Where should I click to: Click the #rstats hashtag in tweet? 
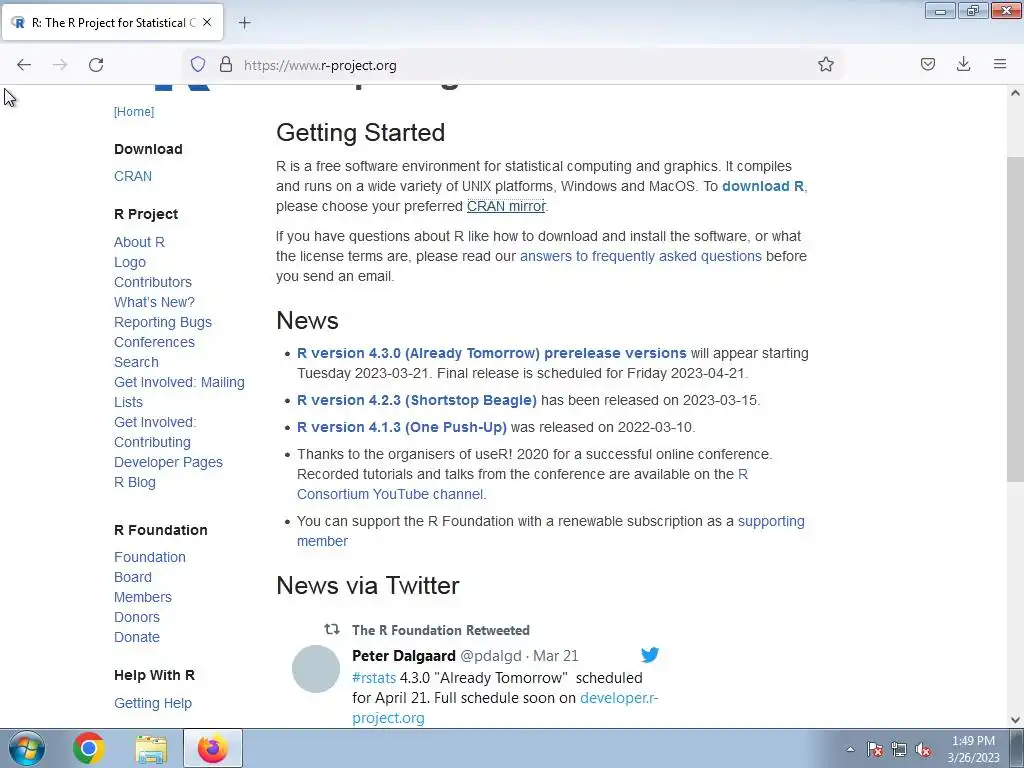pos(374,678)
